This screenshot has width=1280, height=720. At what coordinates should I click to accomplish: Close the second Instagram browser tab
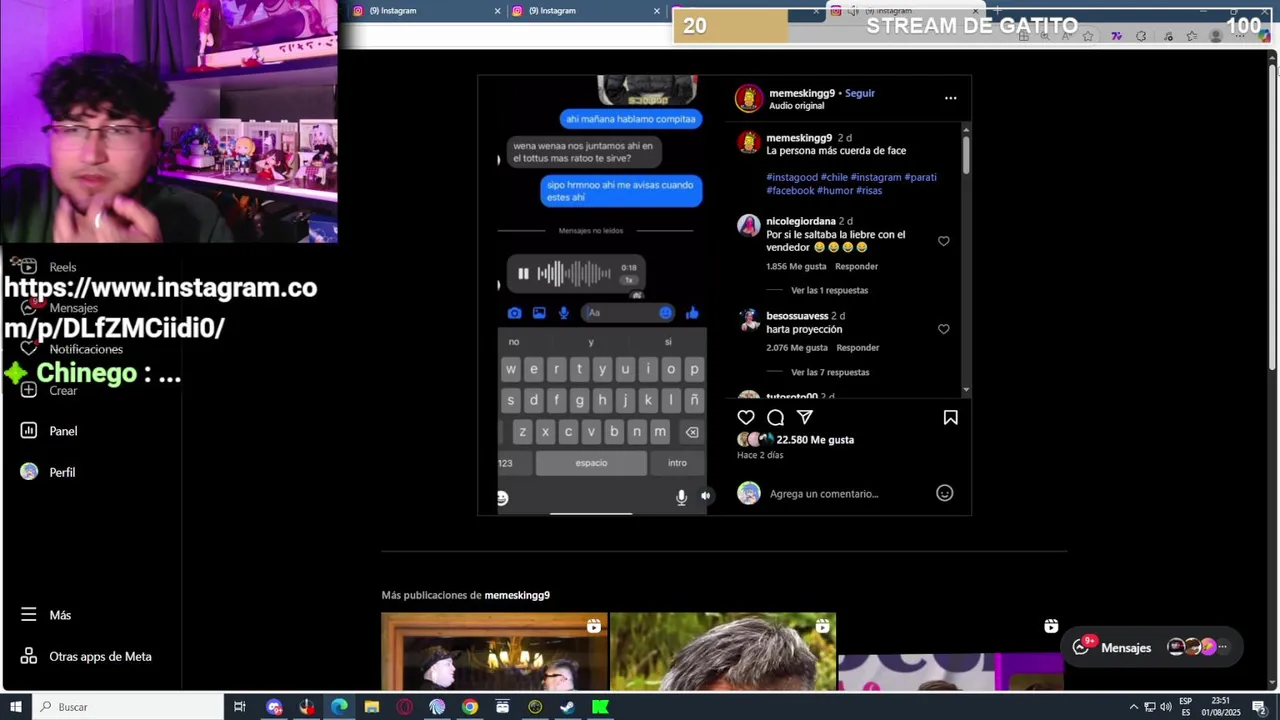click(657, 11)
